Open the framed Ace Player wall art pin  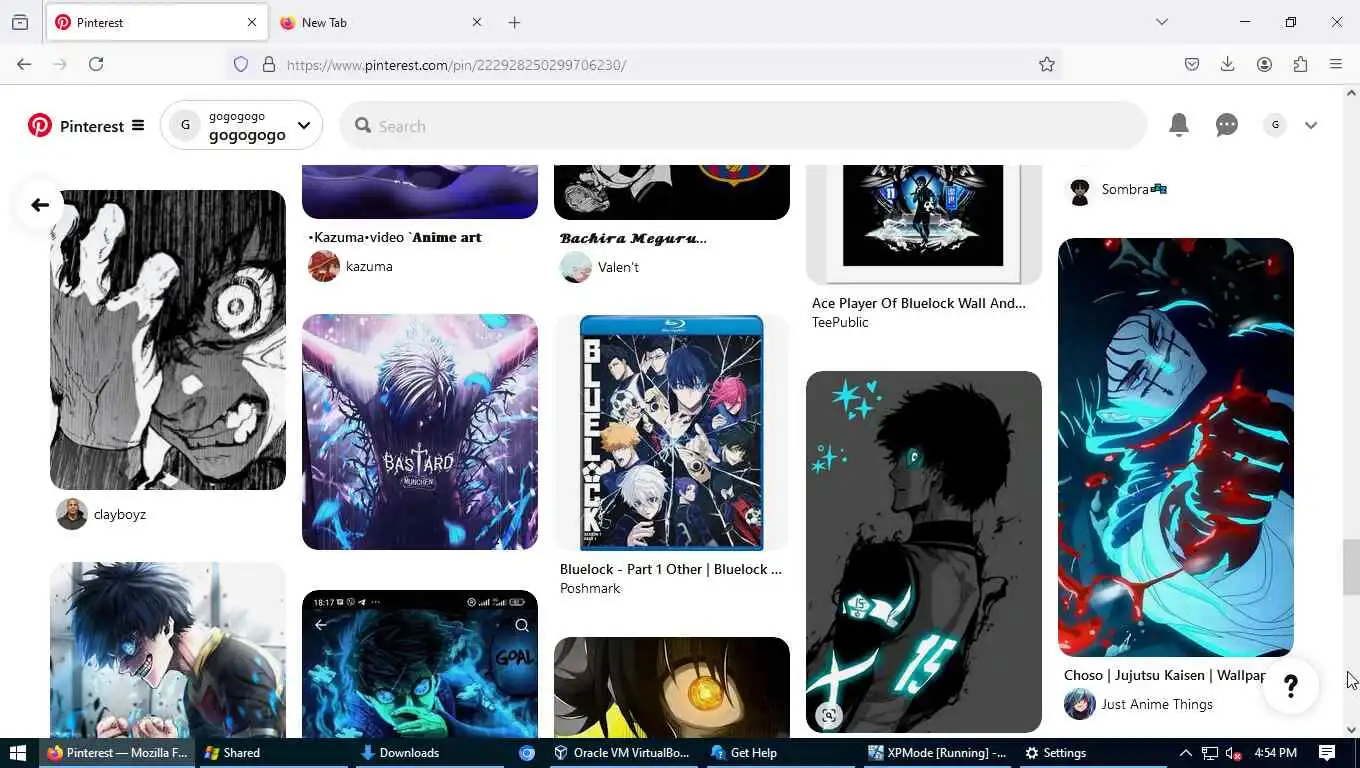(x=924, y=225)
